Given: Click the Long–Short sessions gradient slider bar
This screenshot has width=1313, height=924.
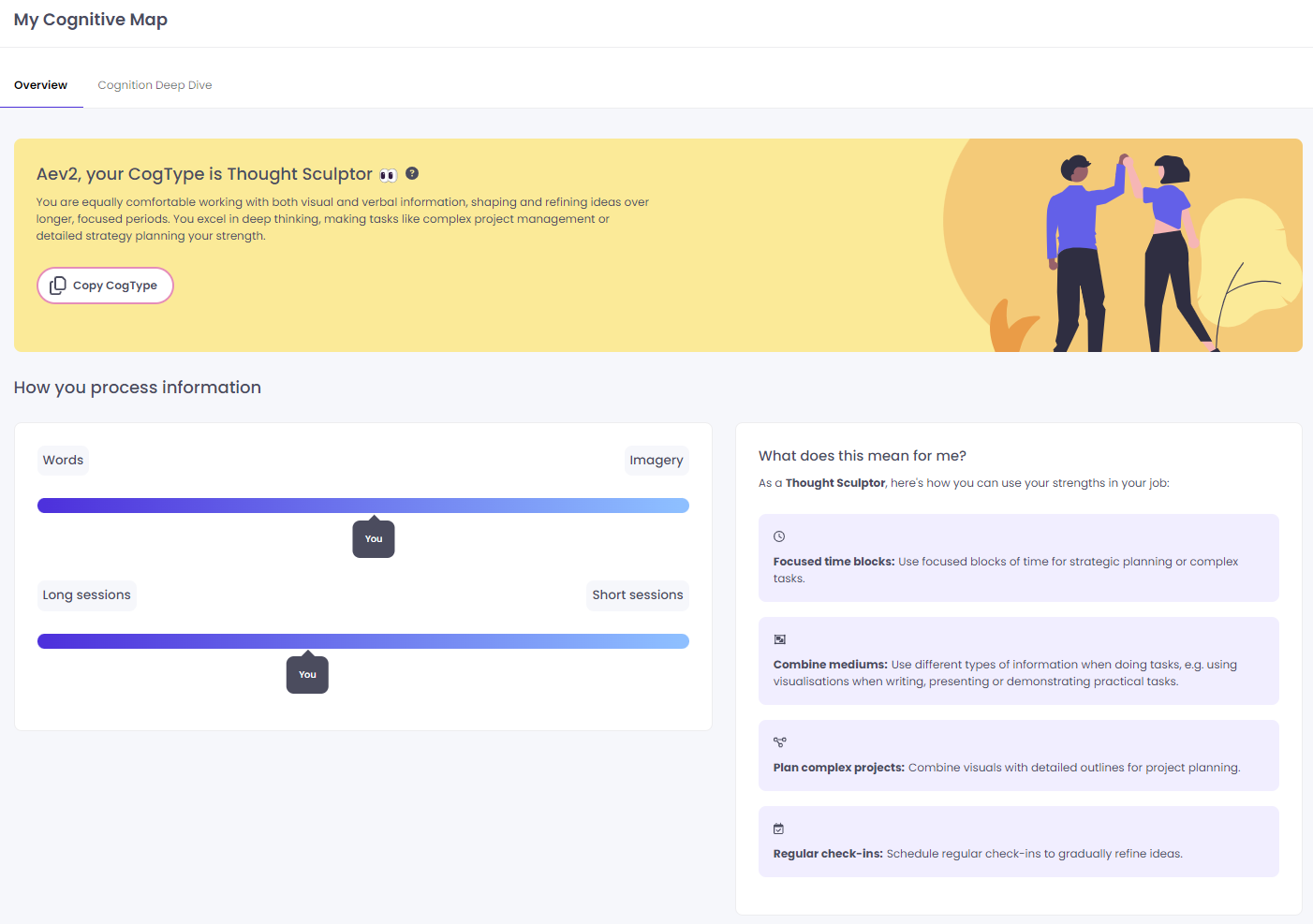Looking at the screenshot, I should 363,641.
